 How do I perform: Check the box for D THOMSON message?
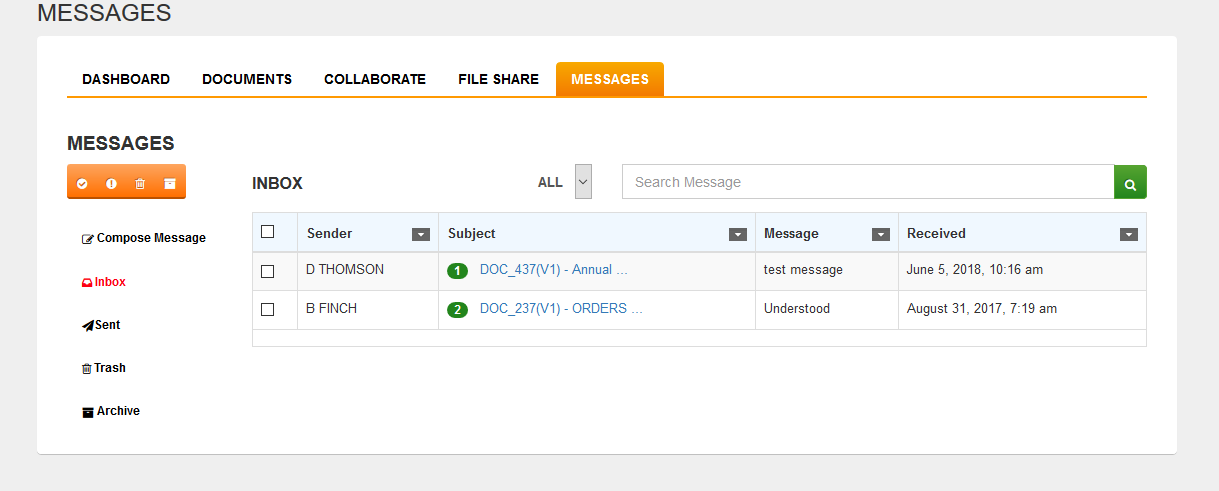[267, 271]
